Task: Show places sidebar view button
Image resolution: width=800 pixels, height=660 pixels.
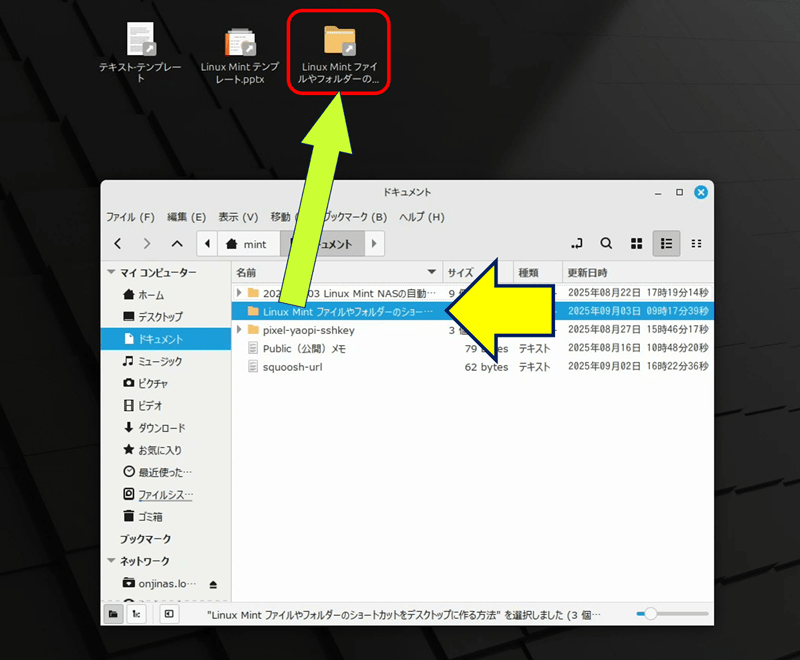Action: [113, 614]
